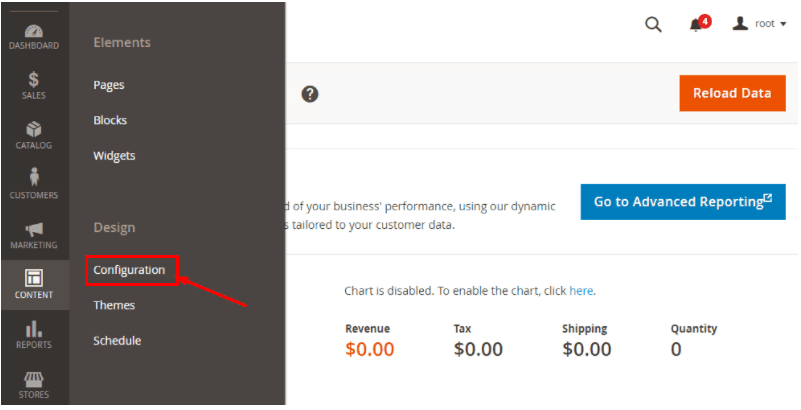Expand the root user account dropdown
Screen dimensions: 801x410
pos(760,24)
